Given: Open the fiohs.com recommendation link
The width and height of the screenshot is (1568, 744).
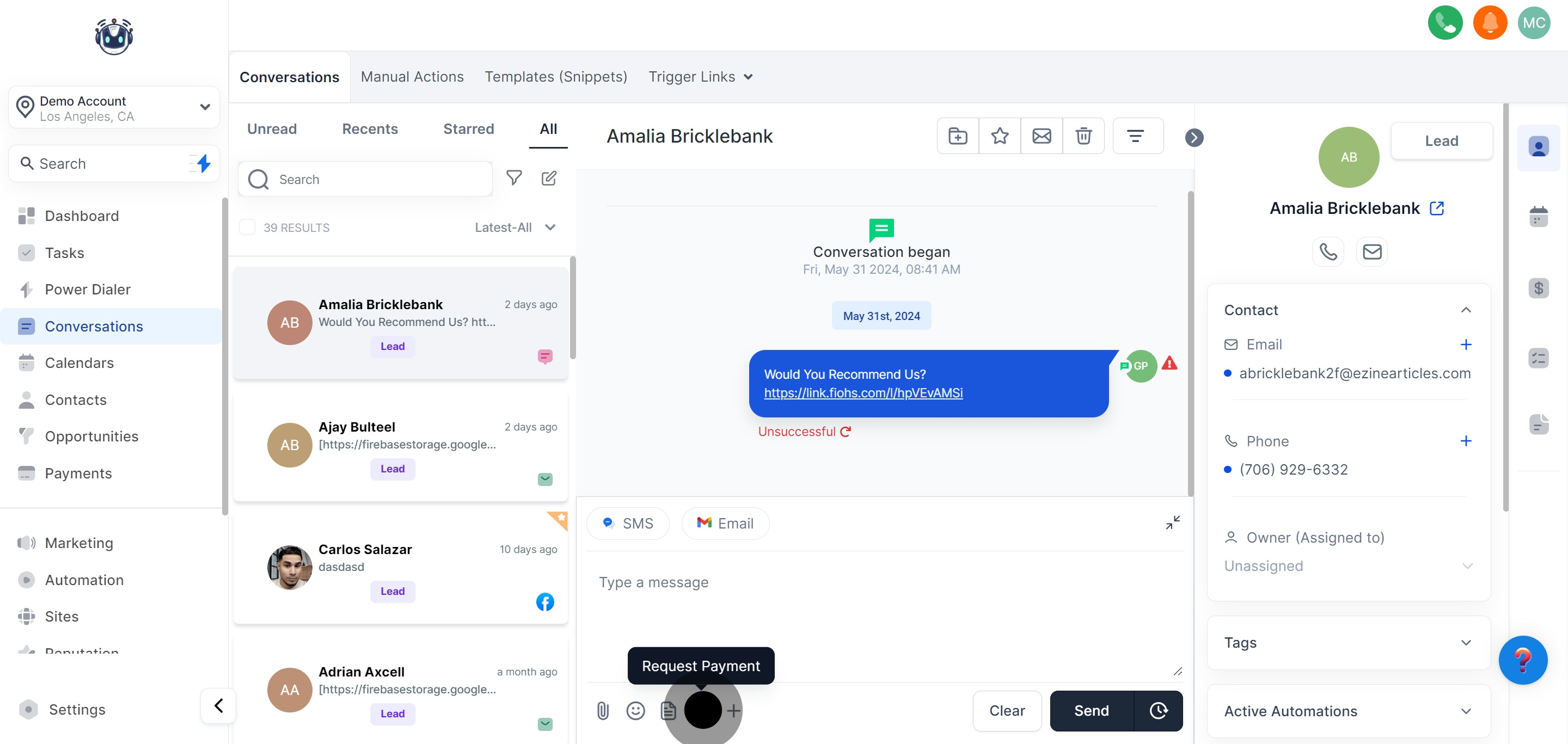Looking at the screenshot, I should [x=862, y=393].
